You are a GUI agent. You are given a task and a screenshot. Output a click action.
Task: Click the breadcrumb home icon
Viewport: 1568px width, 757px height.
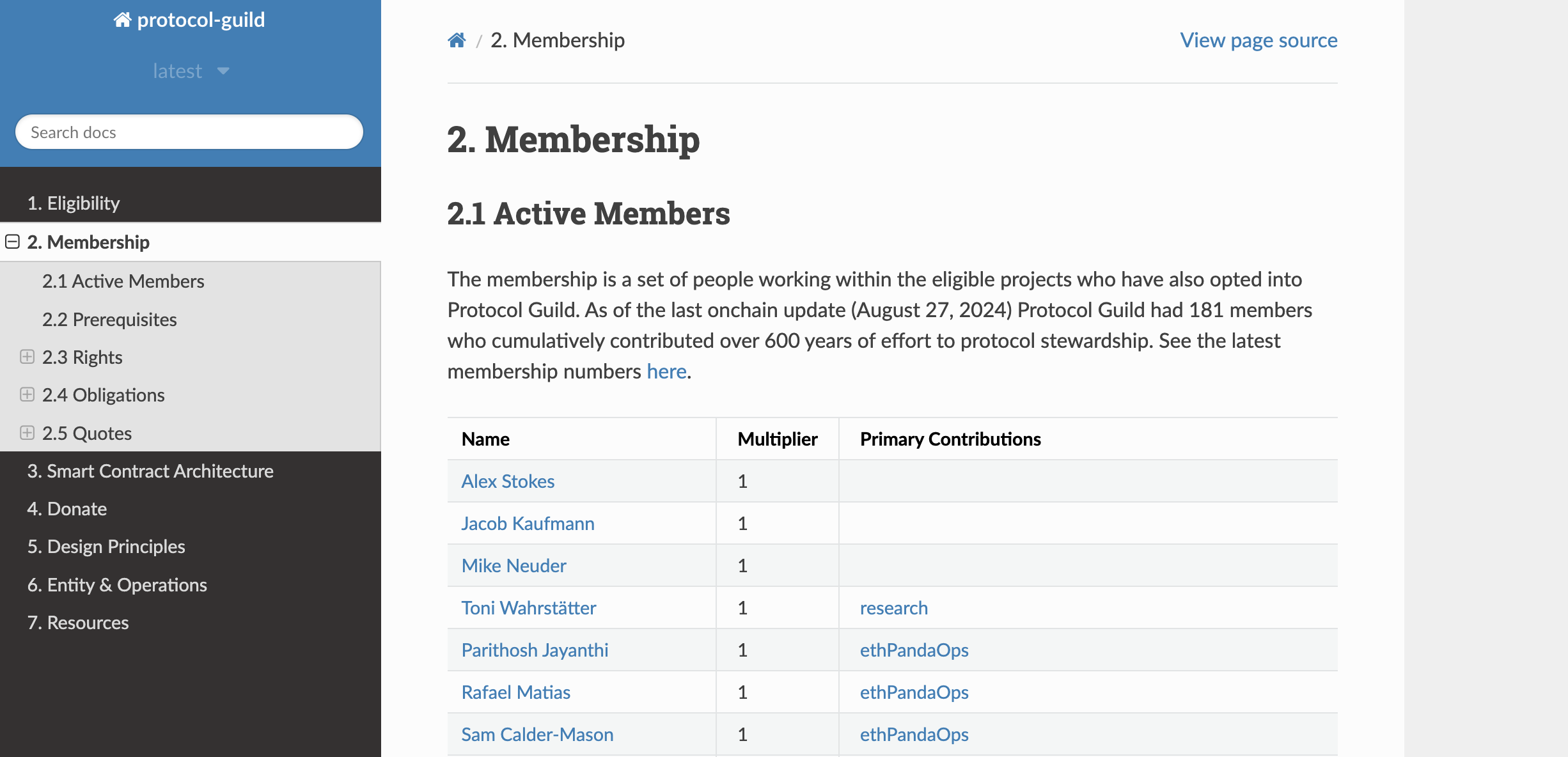pyautogui.click(x=457, y=40)
